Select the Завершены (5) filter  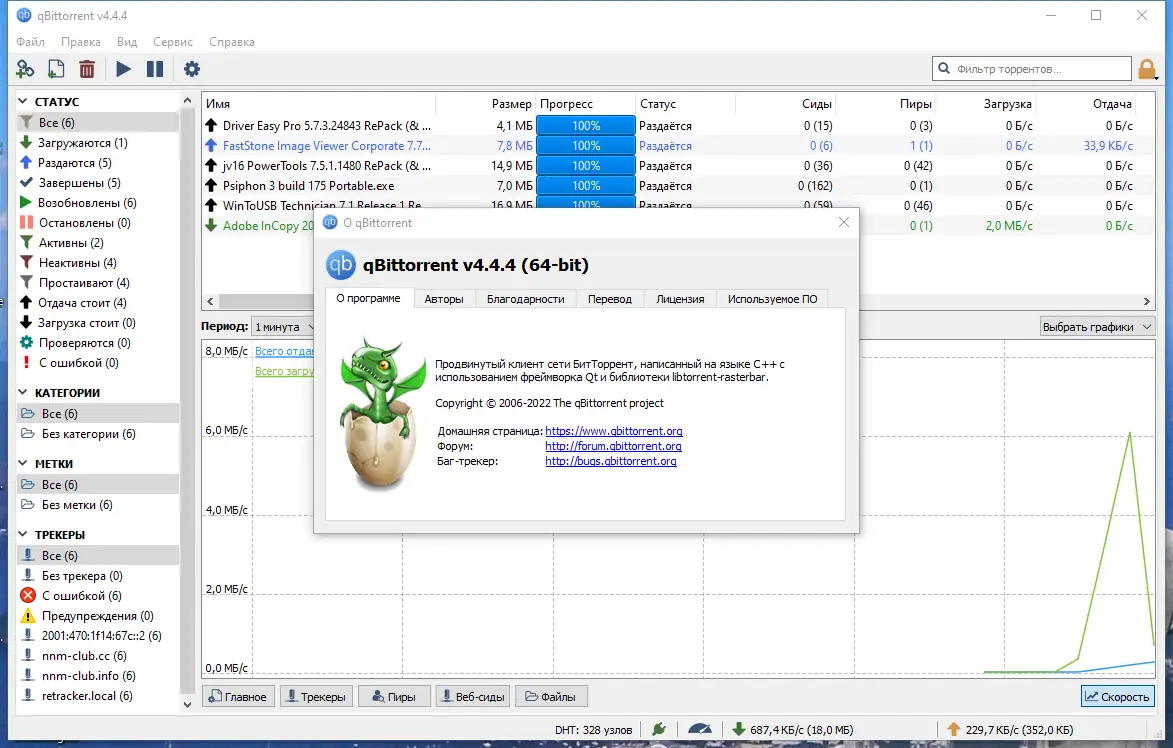(79, 183)
